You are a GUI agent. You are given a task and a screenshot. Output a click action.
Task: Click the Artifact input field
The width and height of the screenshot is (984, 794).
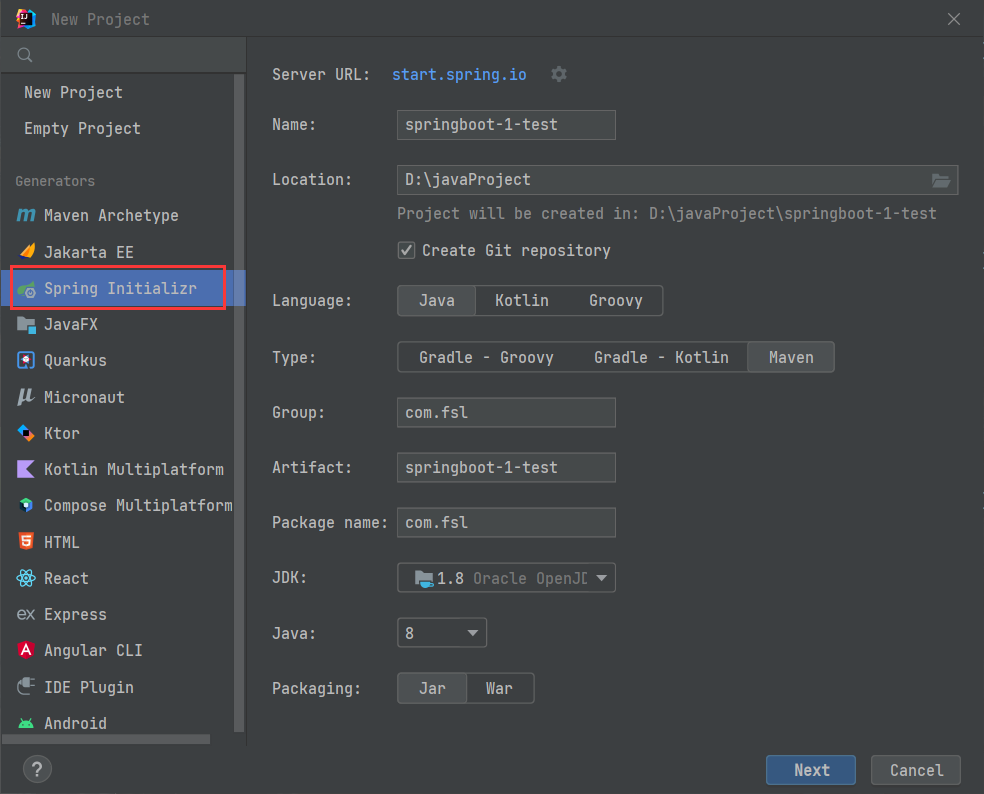pos(506,468)
